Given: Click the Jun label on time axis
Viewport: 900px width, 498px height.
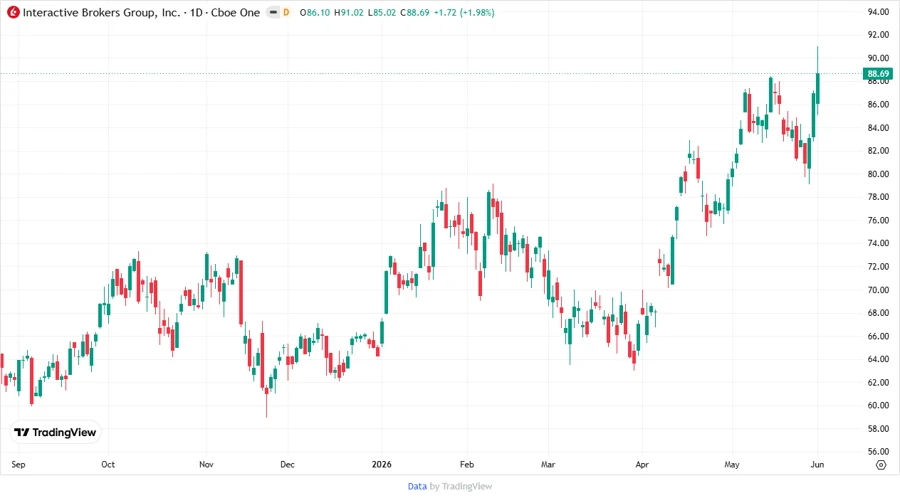Looking at the screenshot, I should point(817,464).
